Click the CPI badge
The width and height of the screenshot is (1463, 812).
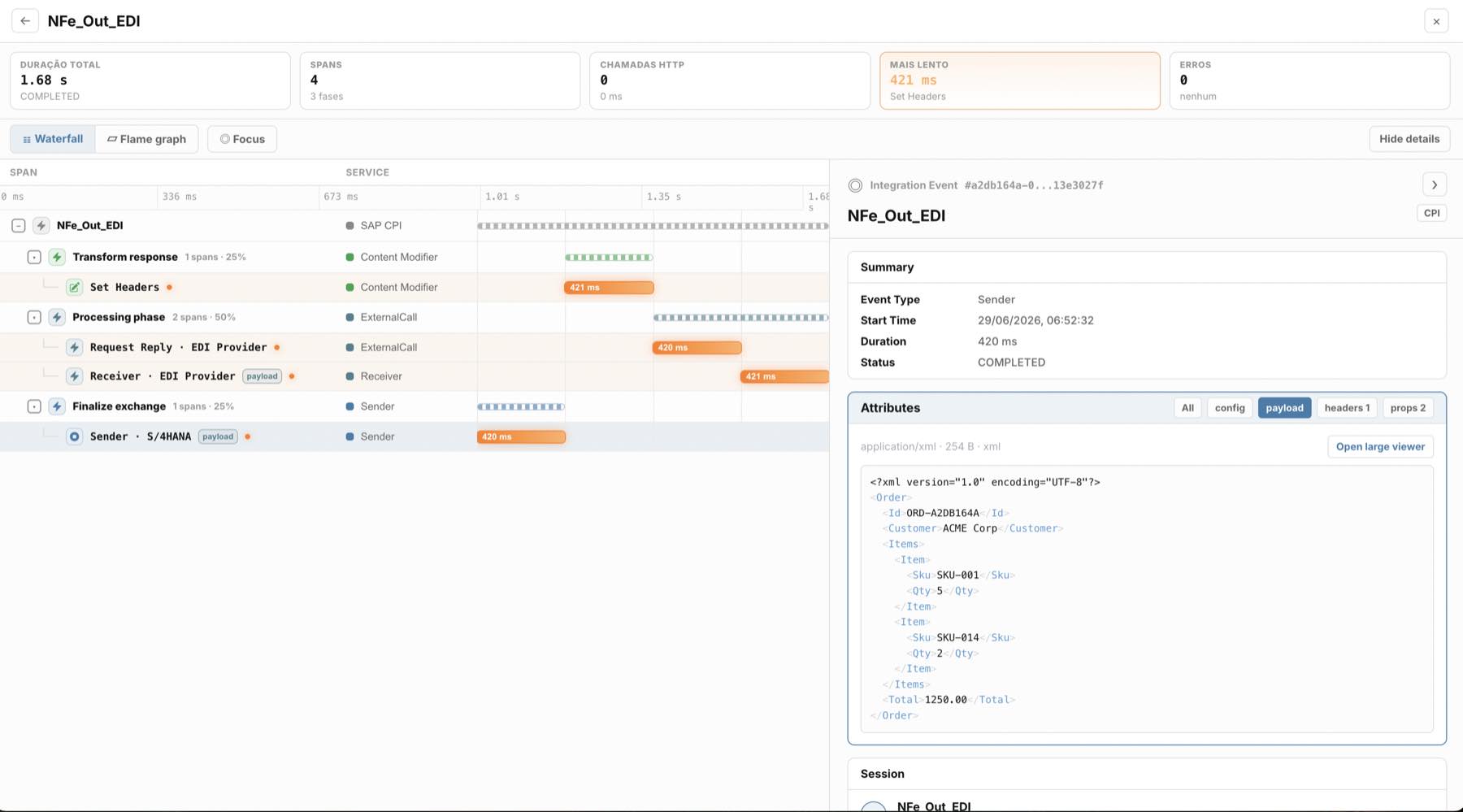[x=1431, y=213]
